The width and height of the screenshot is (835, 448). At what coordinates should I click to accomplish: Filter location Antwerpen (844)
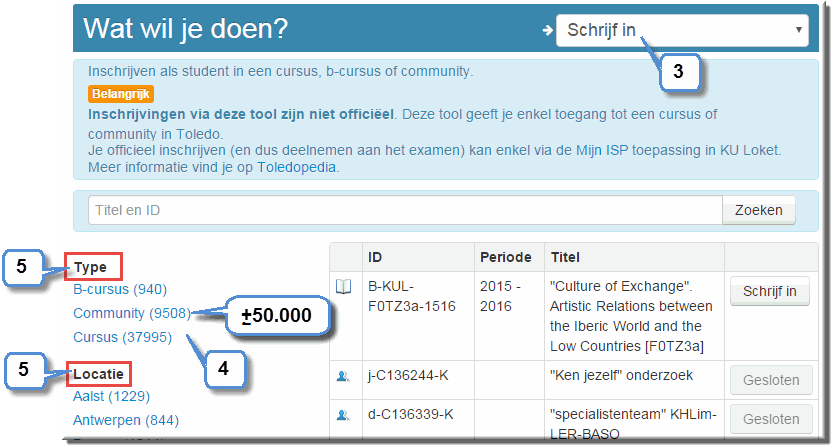[126, 420]
